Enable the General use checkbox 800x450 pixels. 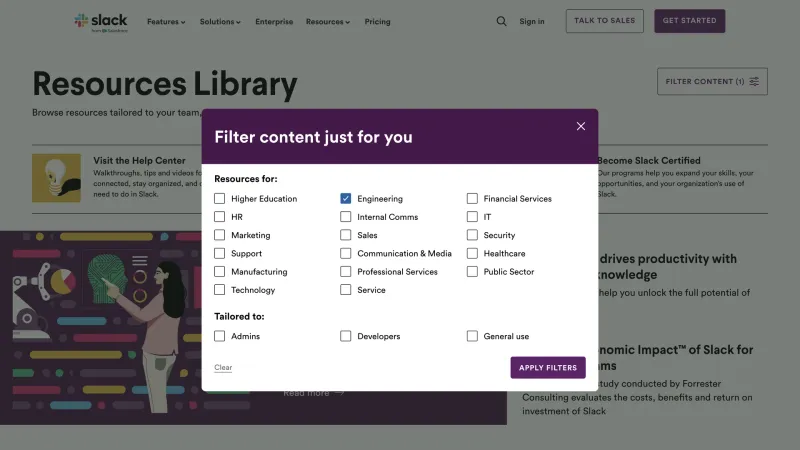click(472, 336)
